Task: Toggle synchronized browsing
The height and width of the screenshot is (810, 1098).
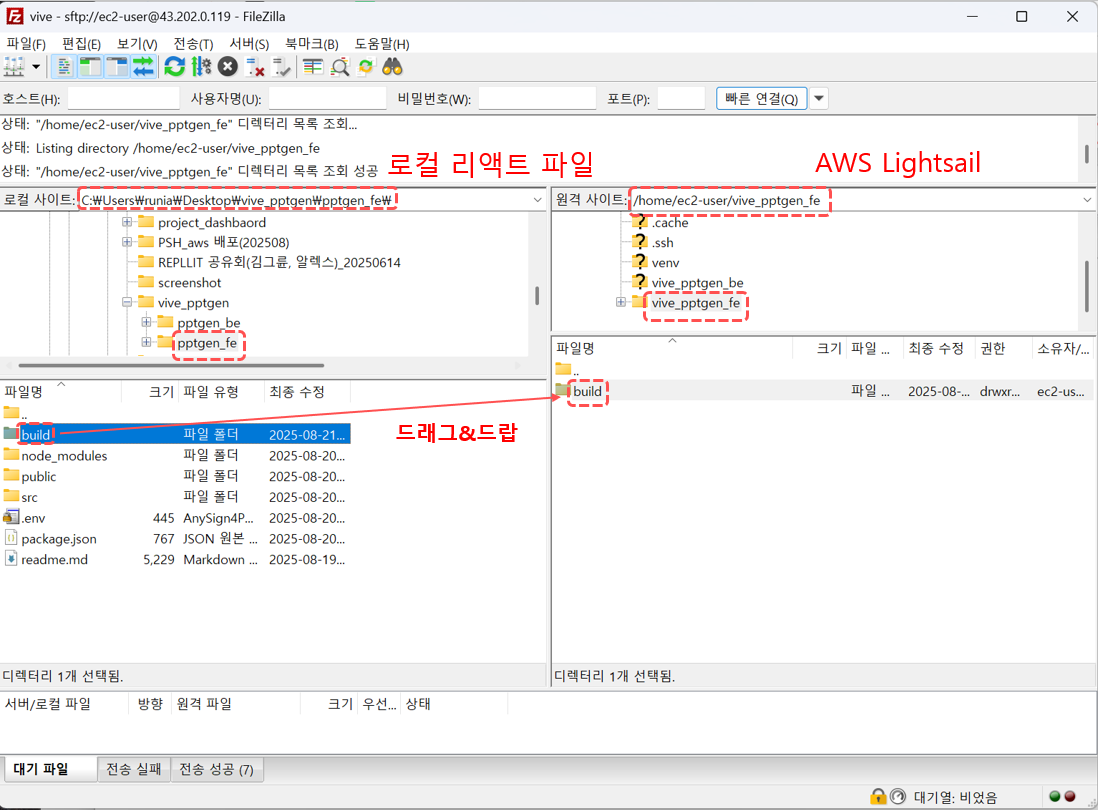Action: coord(366,67)
